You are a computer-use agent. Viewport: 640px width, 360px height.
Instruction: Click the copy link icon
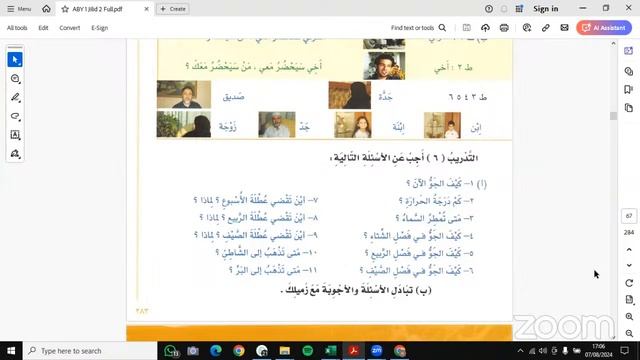546,28
